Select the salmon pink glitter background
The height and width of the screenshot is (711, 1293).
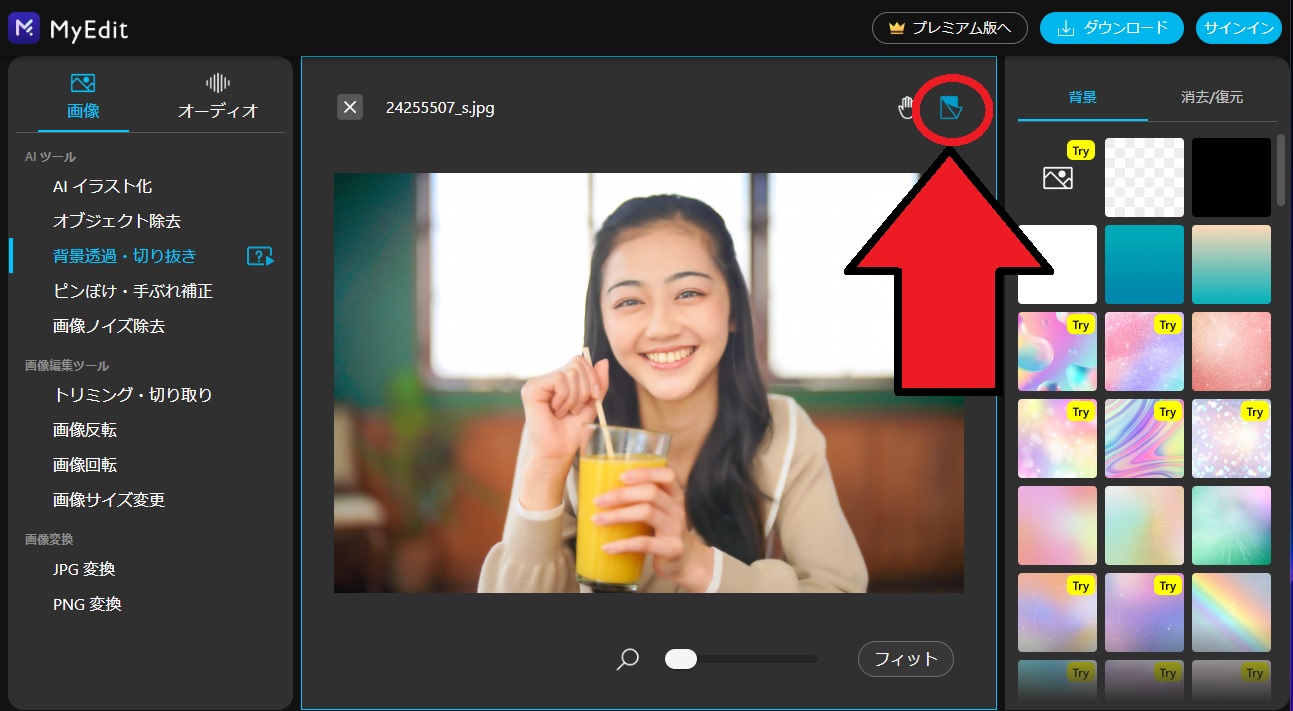(1231, 351)
